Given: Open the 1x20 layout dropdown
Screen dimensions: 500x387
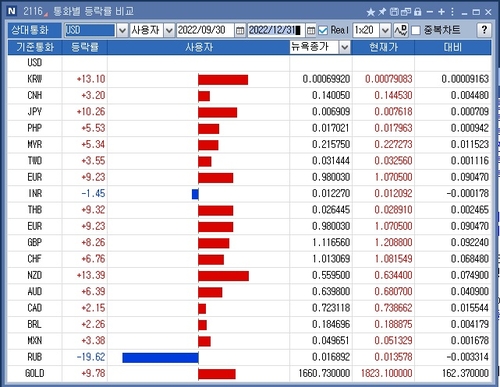Looking at the screenshot, I should [385, 31].
